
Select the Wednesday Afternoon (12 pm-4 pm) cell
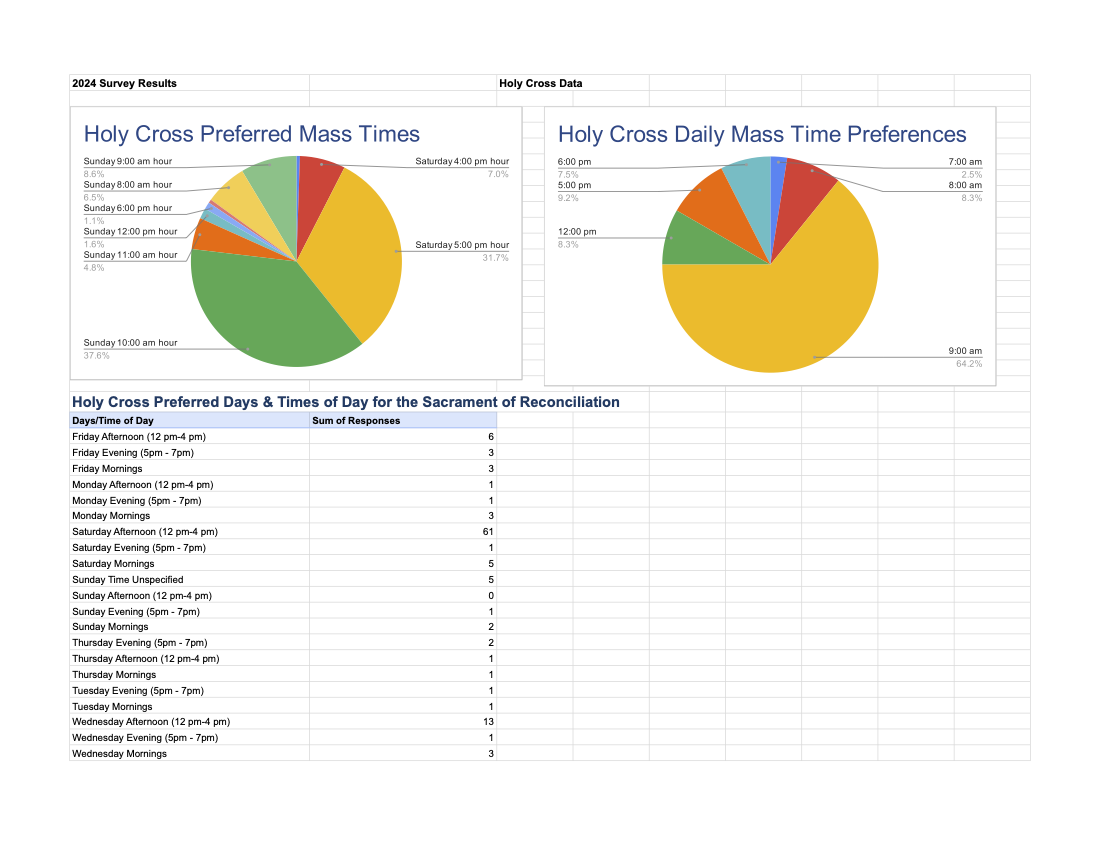[x=151, y=722]
